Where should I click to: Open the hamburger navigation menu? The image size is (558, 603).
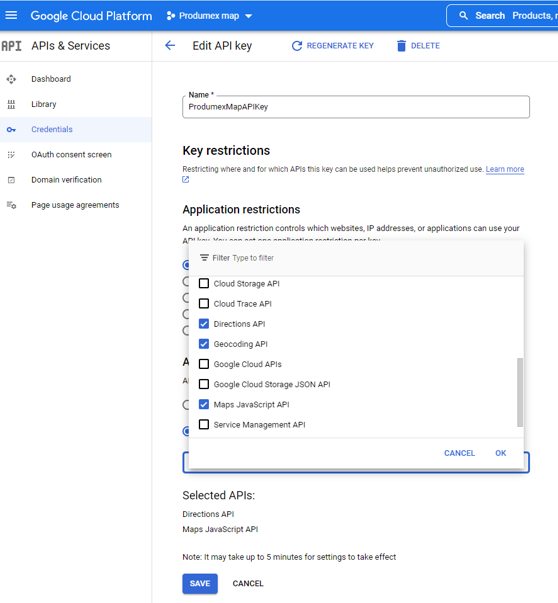pos(11,15)
